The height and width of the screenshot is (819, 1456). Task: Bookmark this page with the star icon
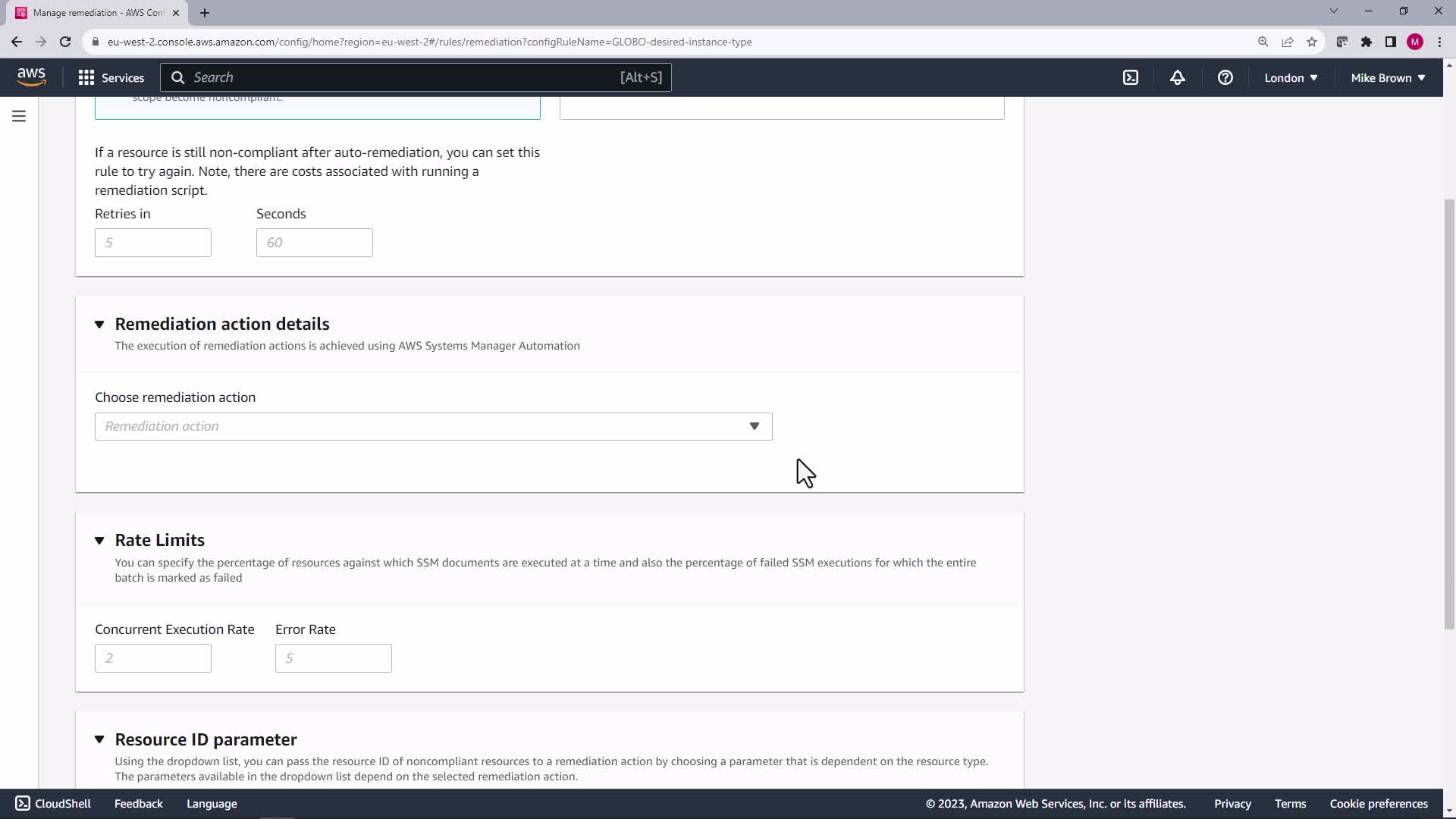click(1312, 42)
